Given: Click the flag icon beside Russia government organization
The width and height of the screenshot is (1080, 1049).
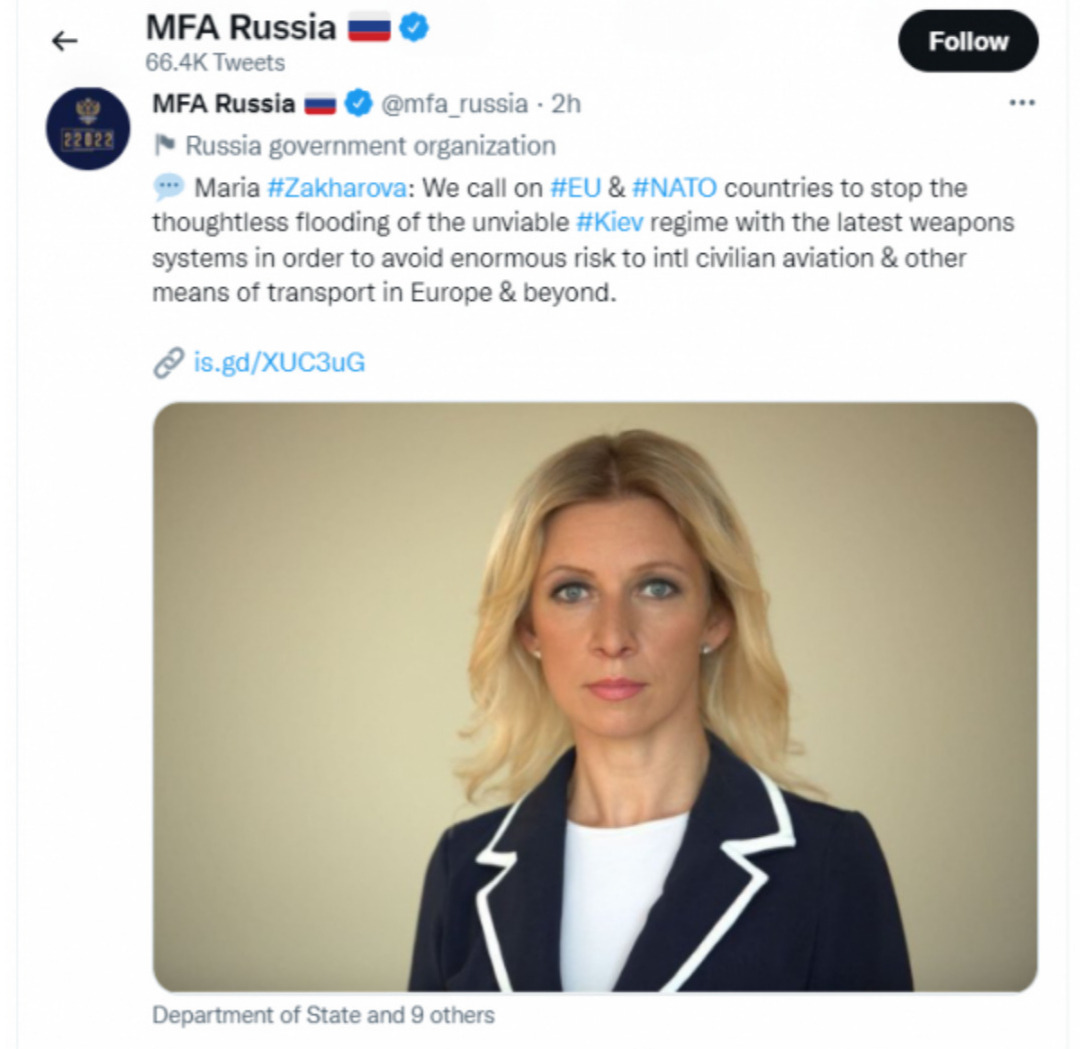Looking at the screenshot, I should [x=165, y=145].
